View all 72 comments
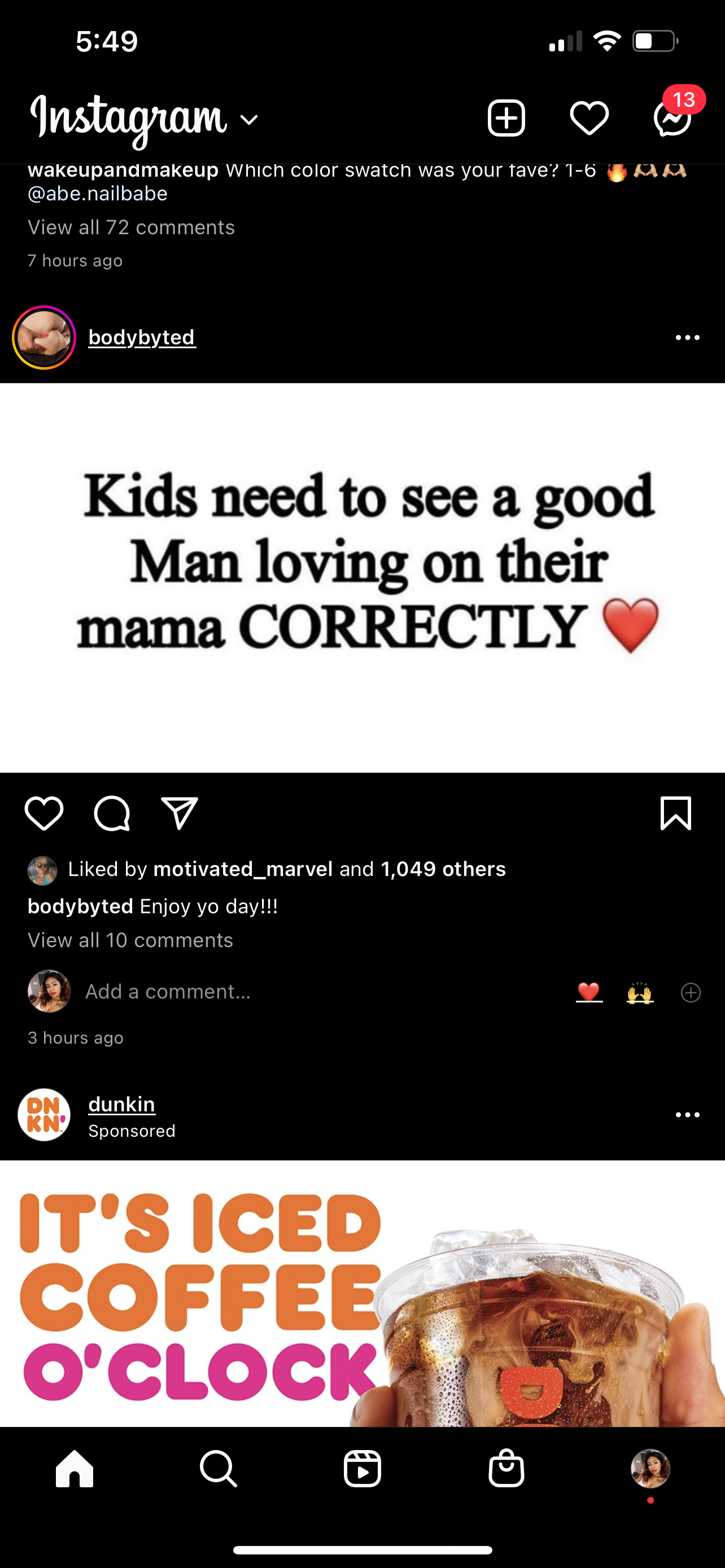 pos(131,227)
